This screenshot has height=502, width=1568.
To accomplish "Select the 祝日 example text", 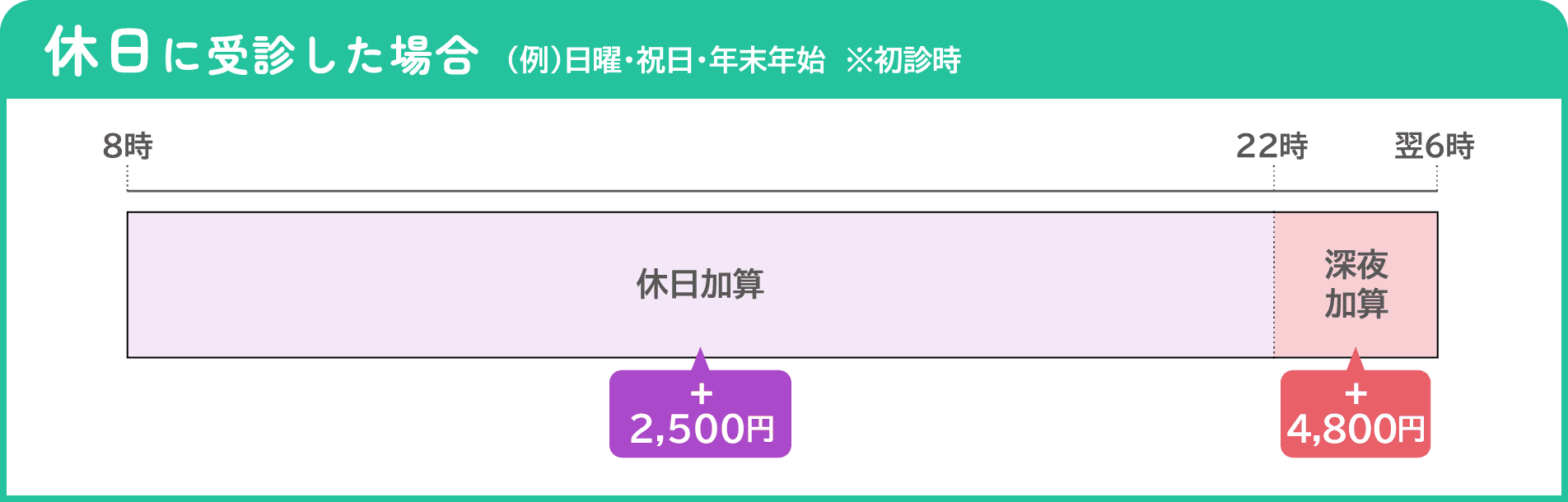I will pyautogui.click(x=664, y=61).
